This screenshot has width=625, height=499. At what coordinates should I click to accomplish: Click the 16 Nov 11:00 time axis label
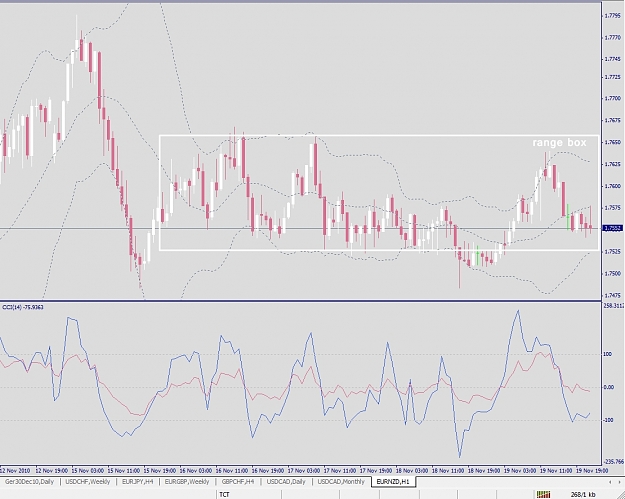point(234,470)
